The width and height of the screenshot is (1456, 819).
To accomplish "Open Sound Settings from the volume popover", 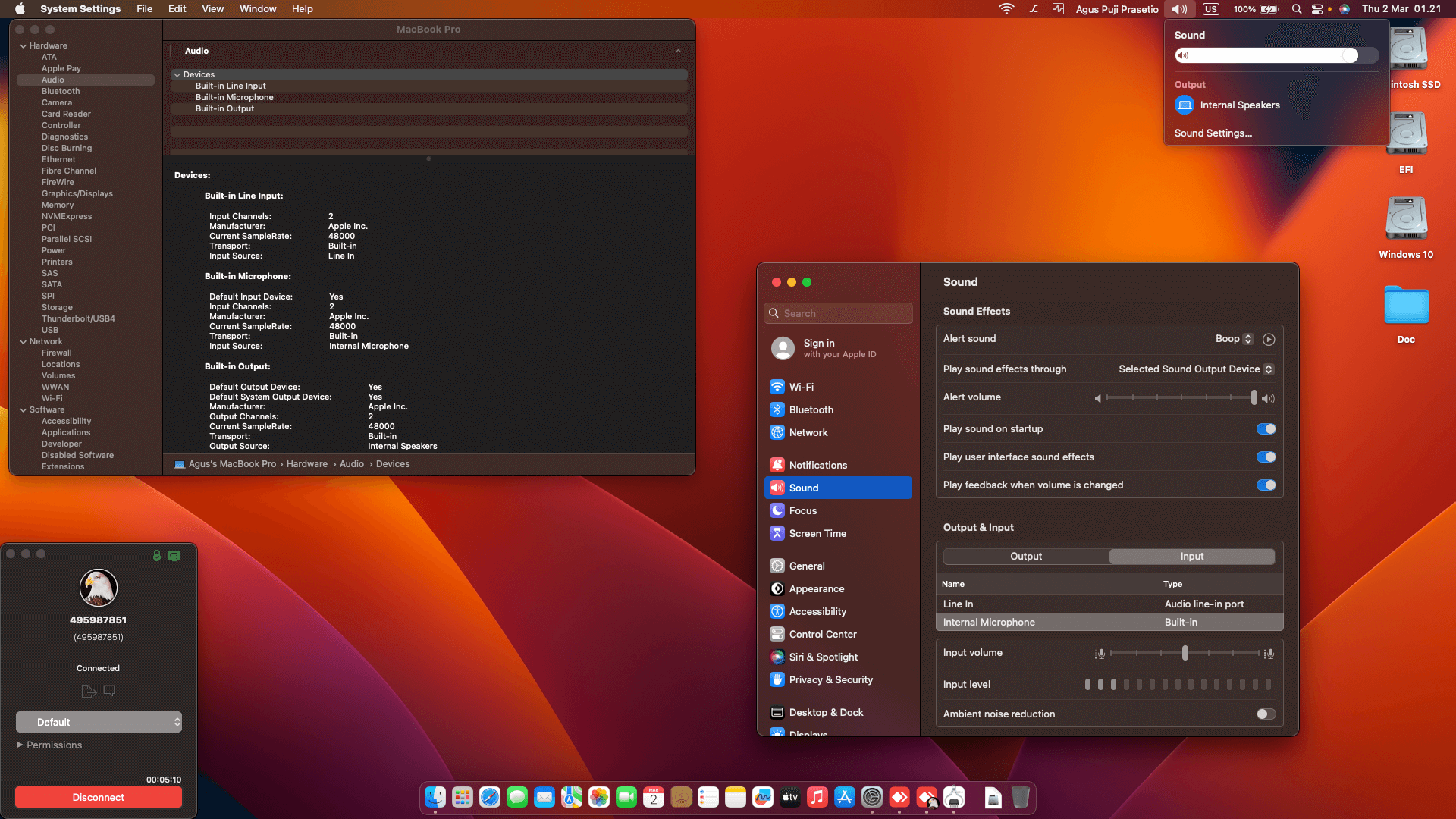I will point(1213,133).
